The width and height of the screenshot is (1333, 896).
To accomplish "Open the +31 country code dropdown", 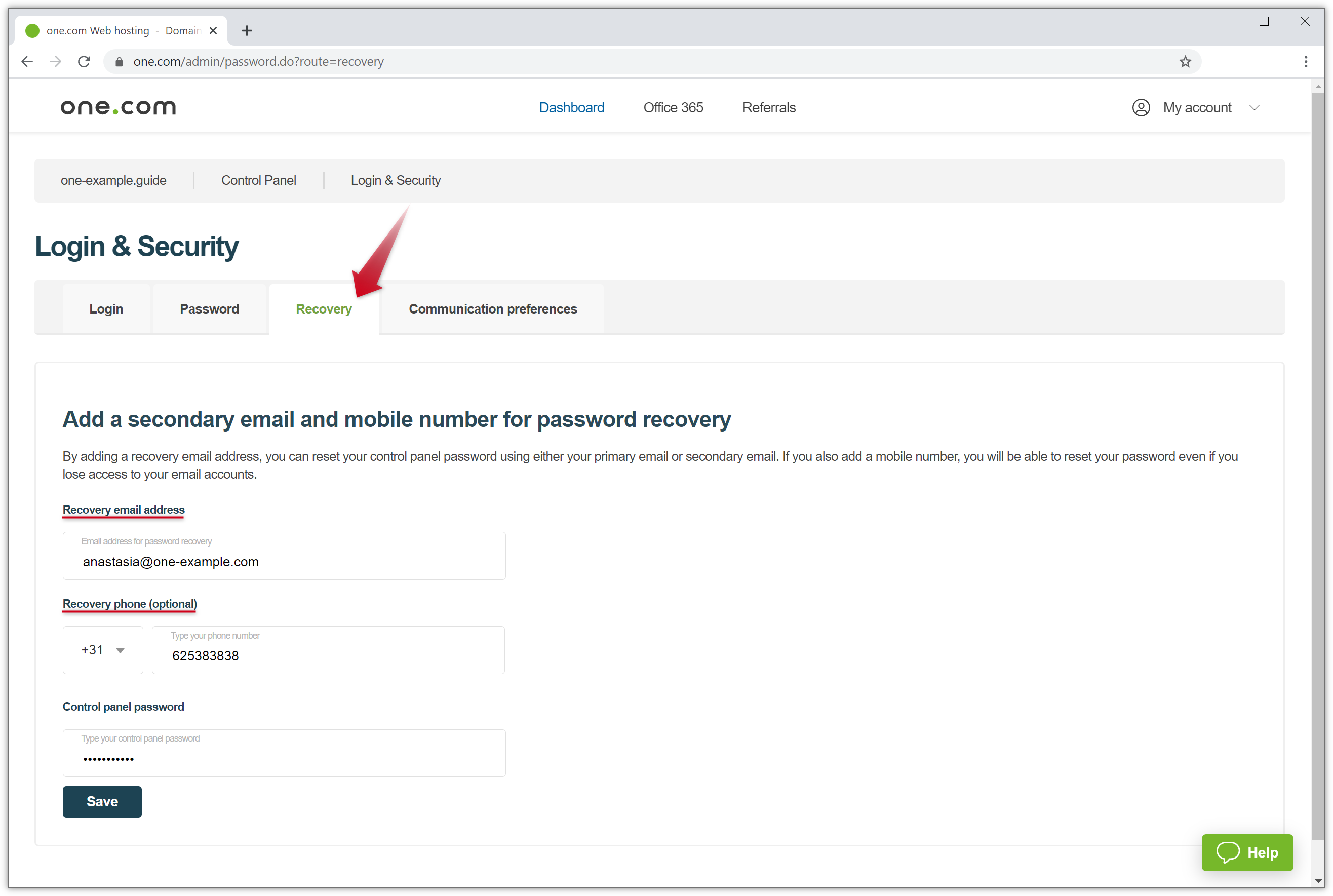I will pyautogui.click(x=103, y=650).
